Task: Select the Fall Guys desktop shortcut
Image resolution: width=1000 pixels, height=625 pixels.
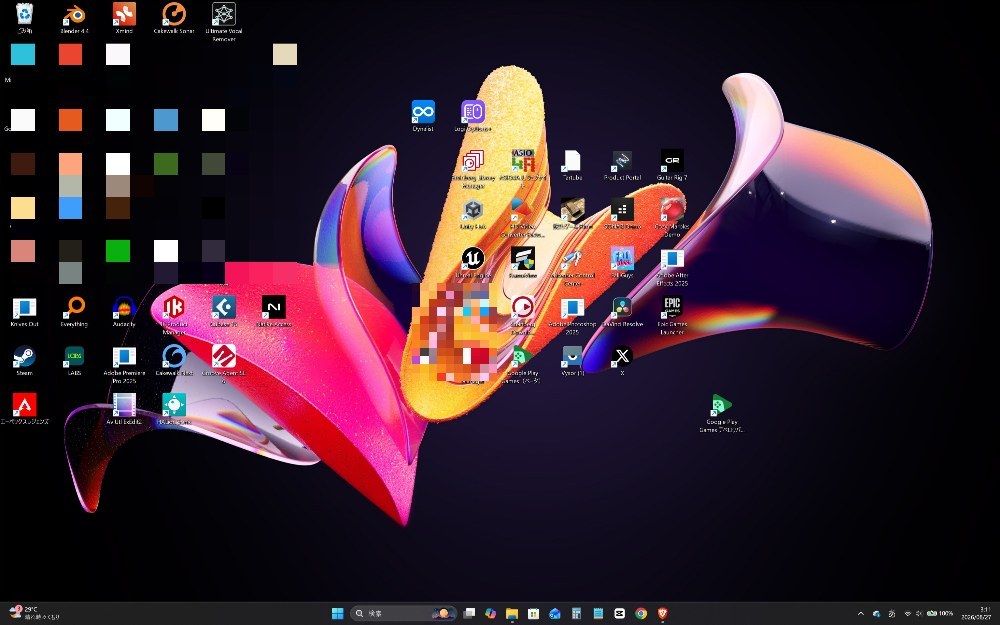Action: 622,263
